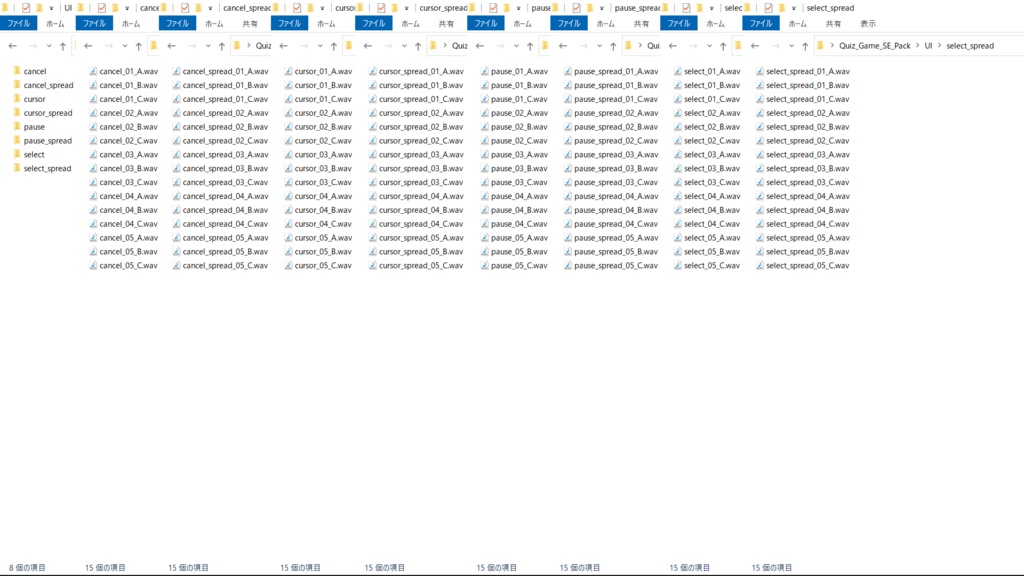Image resolution: width=1024 pixels, height=576 pixels.
Task: Open 共有 tab in the cancel_spread window
Action: click(x=250, y=24)
